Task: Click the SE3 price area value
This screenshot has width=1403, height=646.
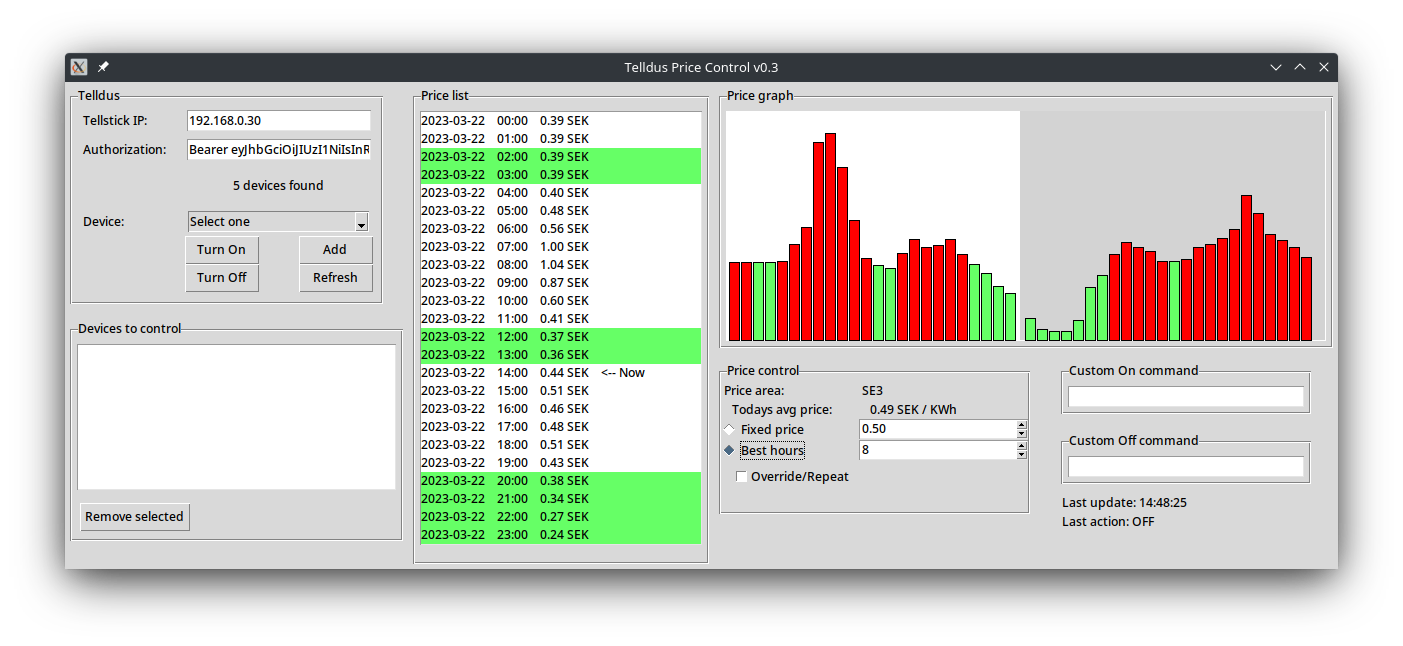Action: [x=872, y=391]
